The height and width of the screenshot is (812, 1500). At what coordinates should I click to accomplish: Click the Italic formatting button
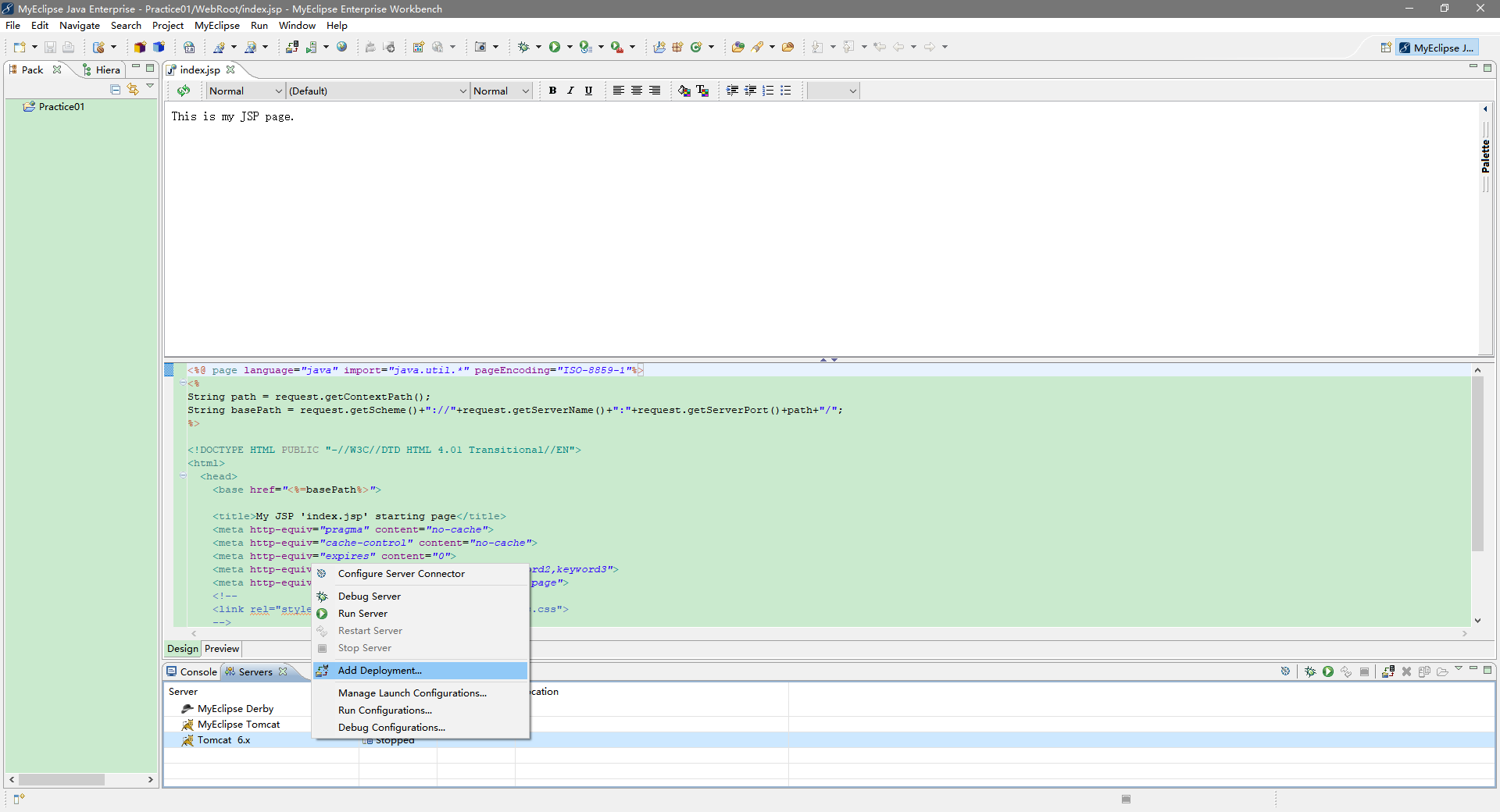tap(570, 91)
